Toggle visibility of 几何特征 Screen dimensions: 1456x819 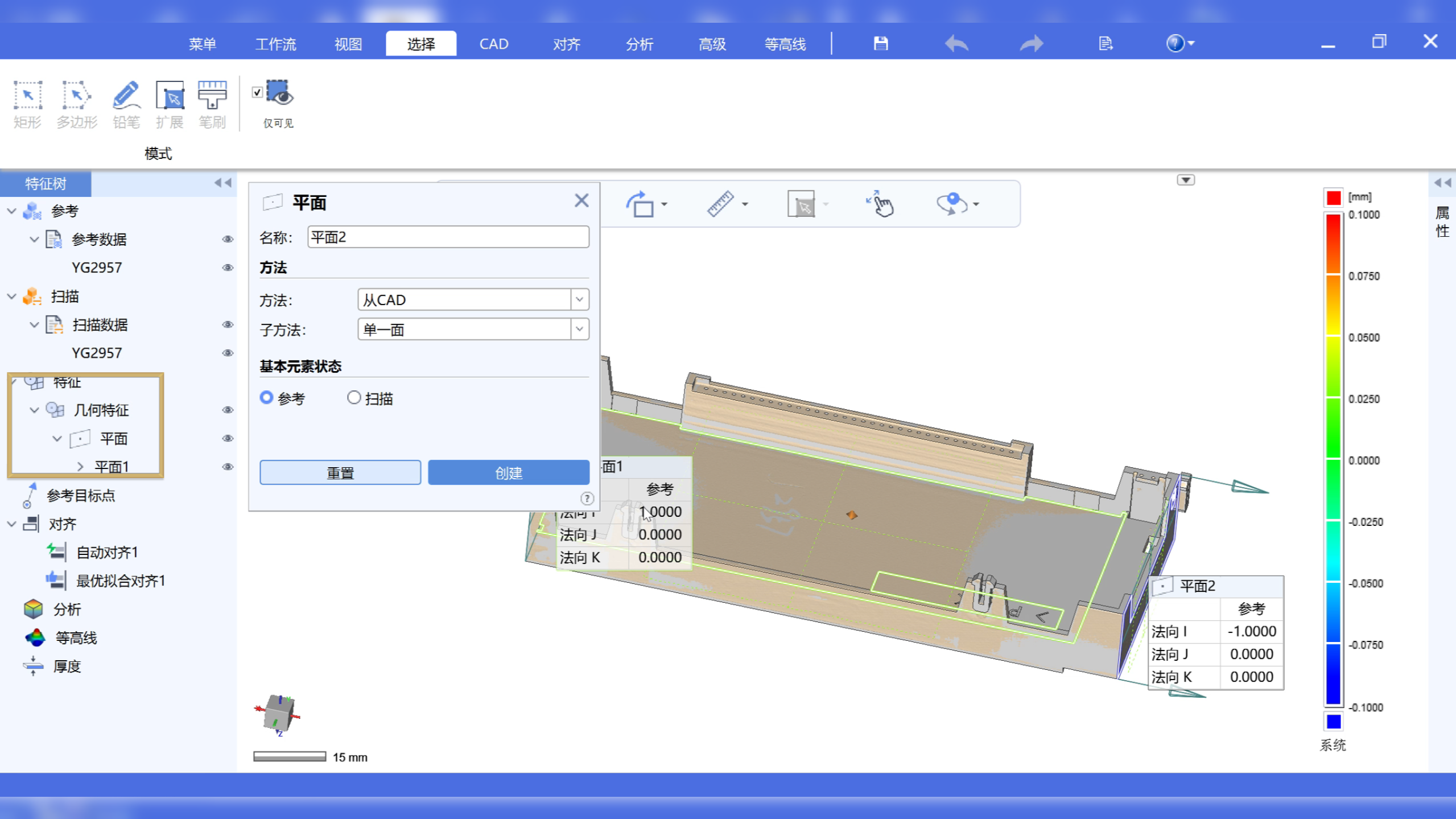[228, 410]
